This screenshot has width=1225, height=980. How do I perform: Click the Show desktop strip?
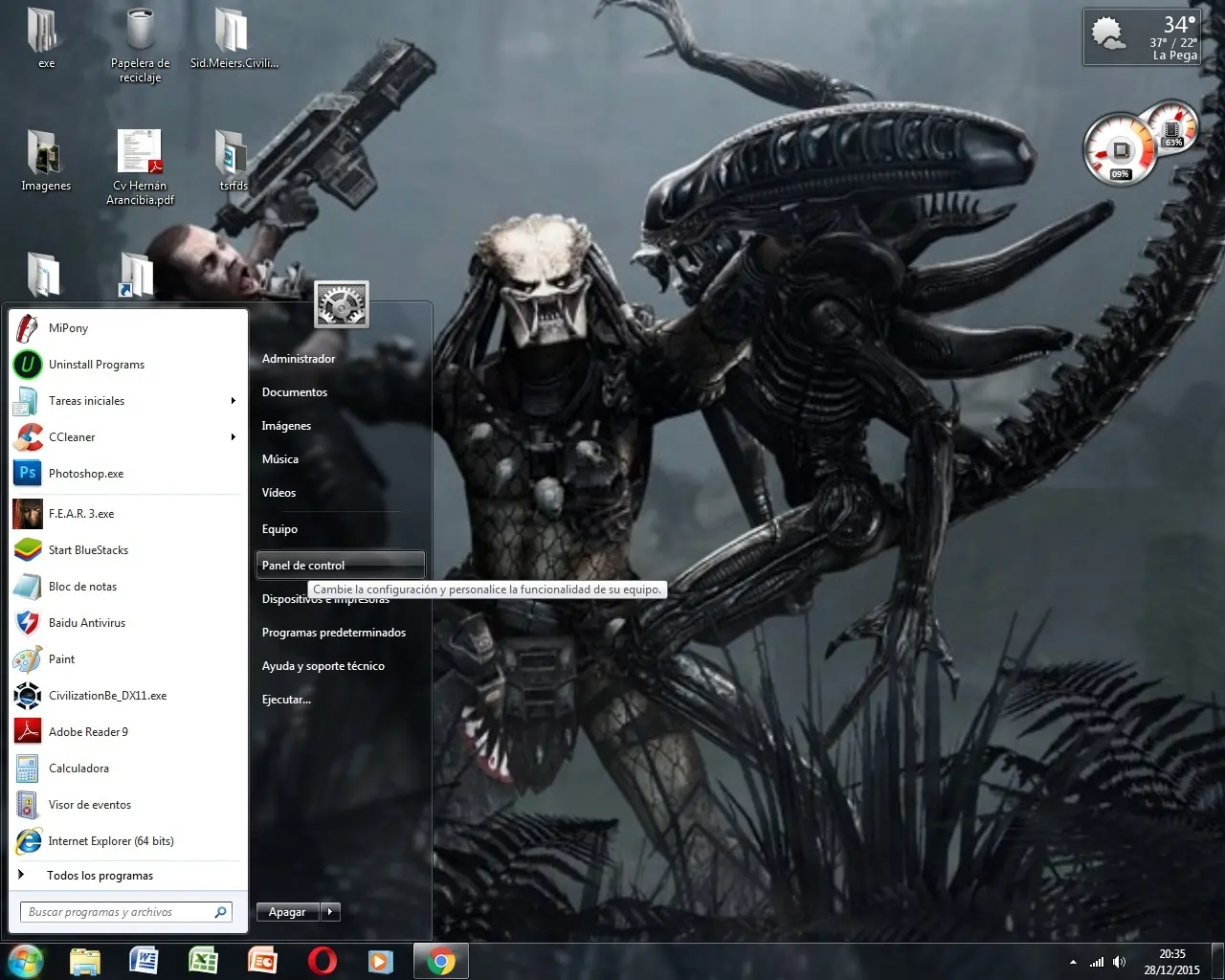[x=1217, y=961]
